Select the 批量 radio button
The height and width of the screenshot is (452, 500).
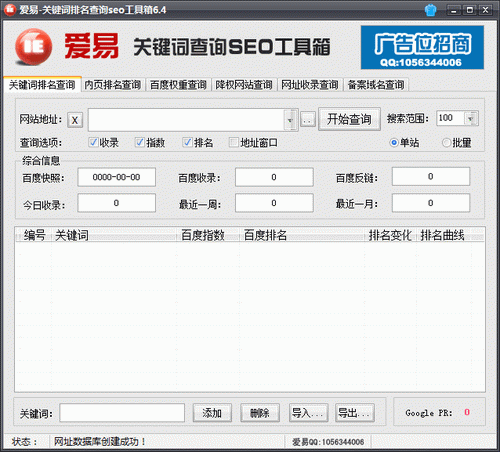pyautogui.click(x=446, y=143)
